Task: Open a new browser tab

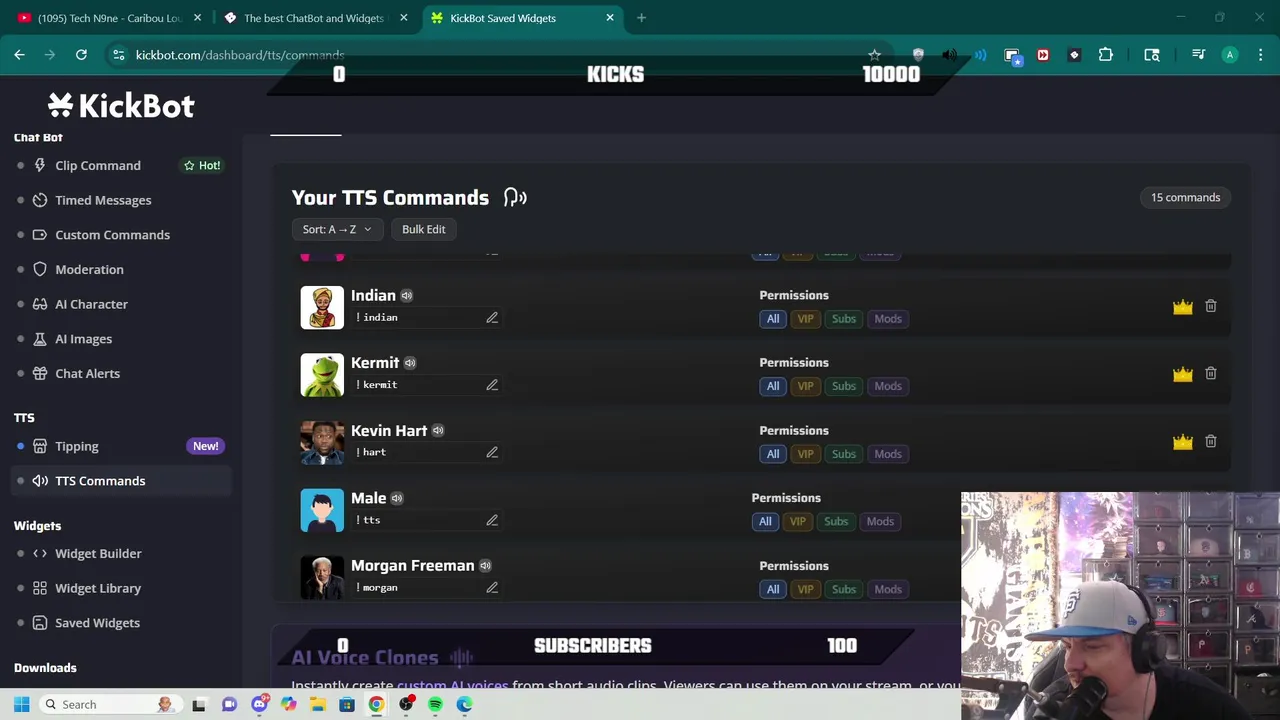Action: (641, 18)
